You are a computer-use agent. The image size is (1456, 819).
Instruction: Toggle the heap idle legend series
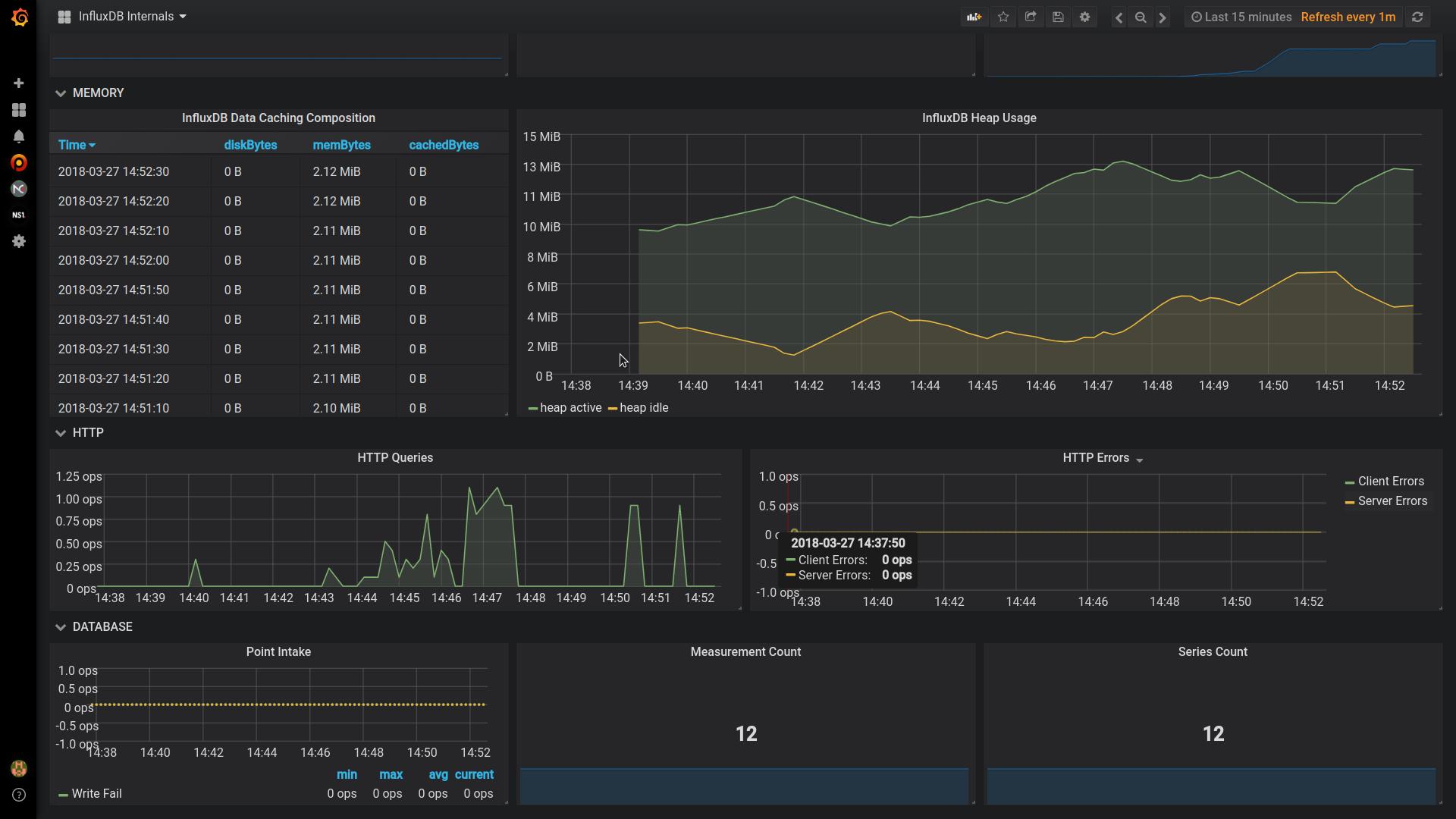643,408
